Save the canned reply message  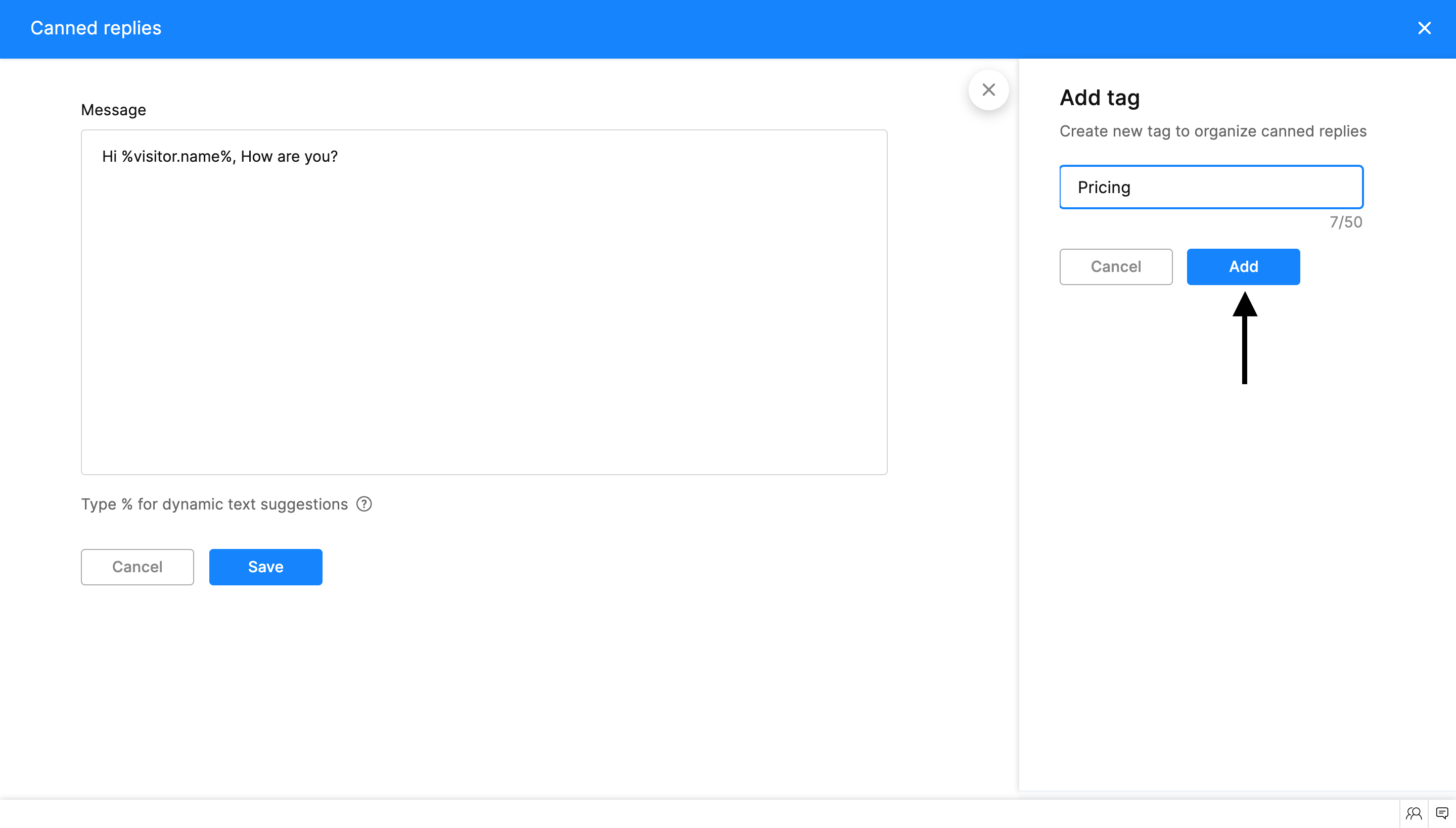click(x=265, y=566)
